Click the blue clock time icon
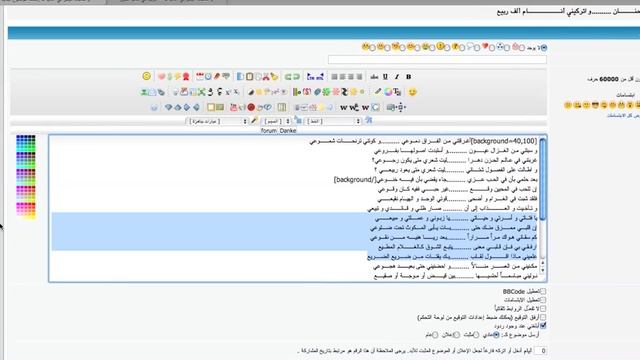640x360 pixels. coord(208,76)
